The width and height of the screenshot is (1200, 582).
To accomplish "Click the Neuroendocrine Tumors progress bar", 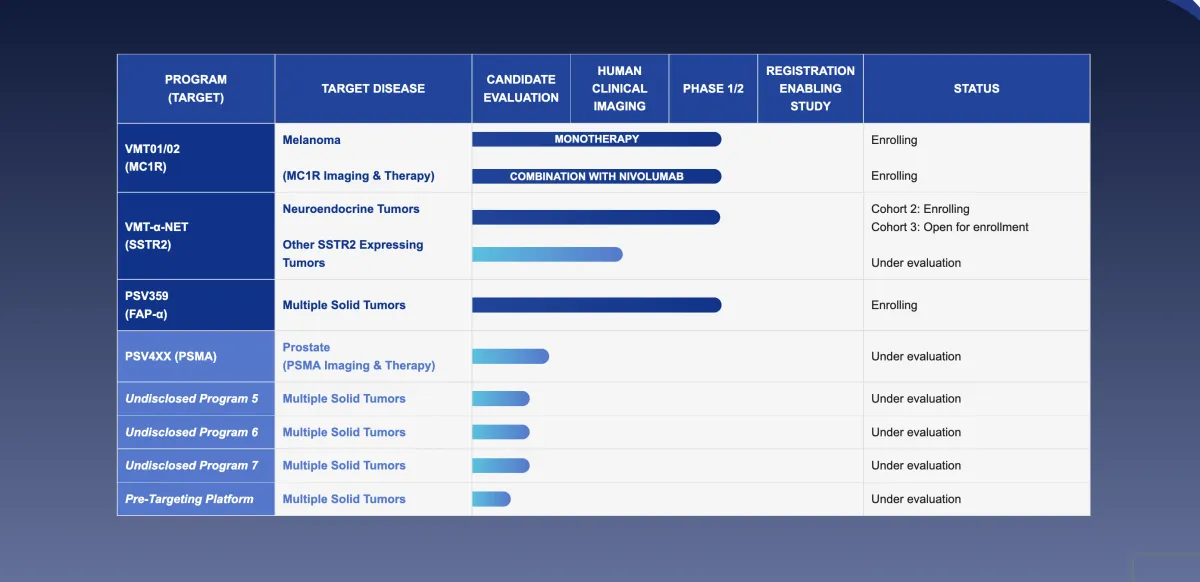I will coord(596,217).
